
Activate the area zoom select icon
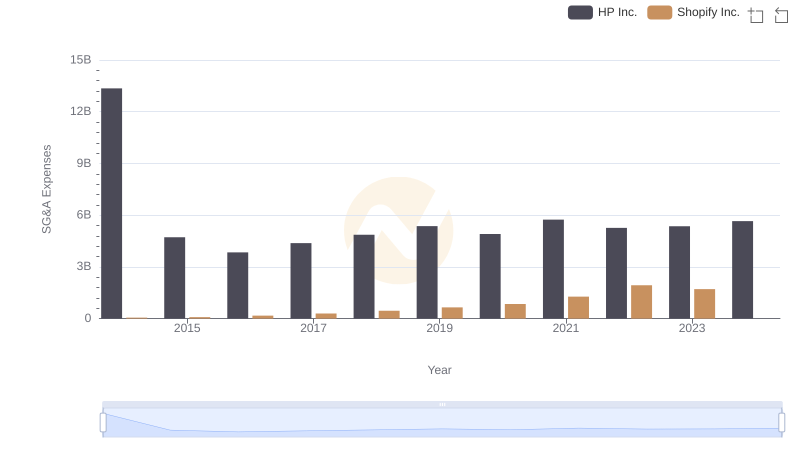click(x=756, y=15)
